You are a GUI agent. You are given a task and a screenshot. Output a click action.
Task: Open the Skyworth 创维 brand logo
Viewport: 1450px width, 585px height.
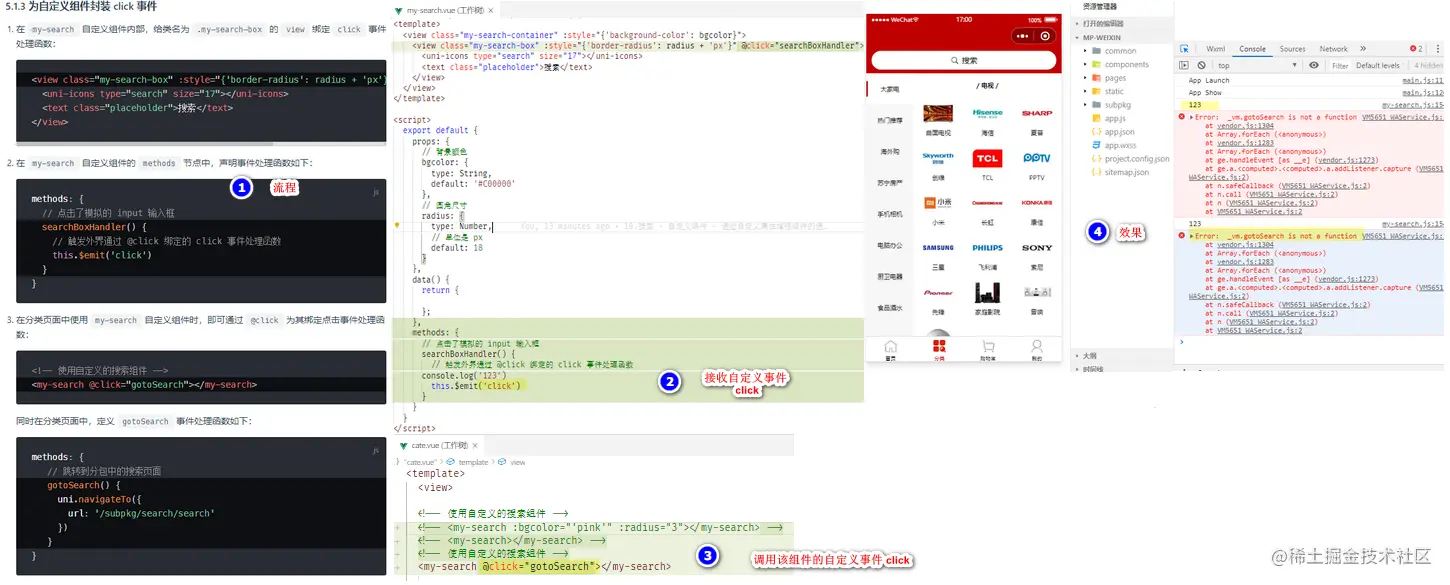point(938,158)
